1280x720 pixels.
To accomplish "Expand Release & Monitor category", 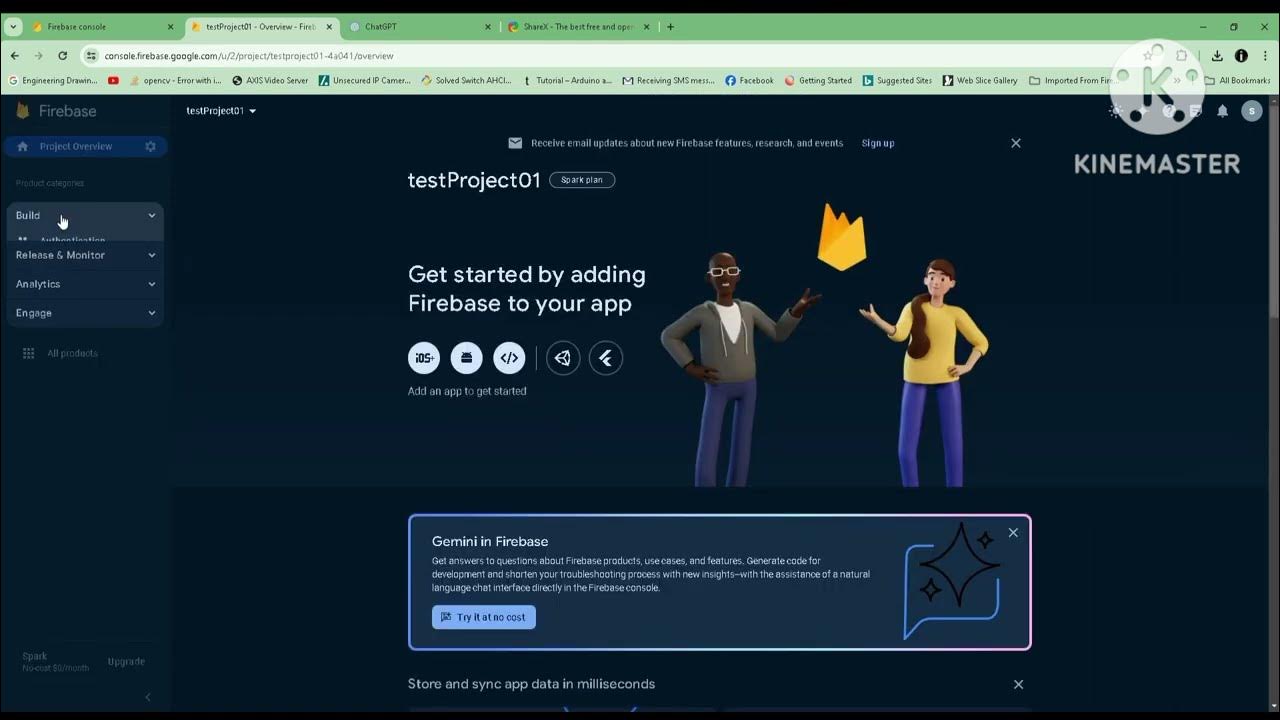I will point(85,255).
